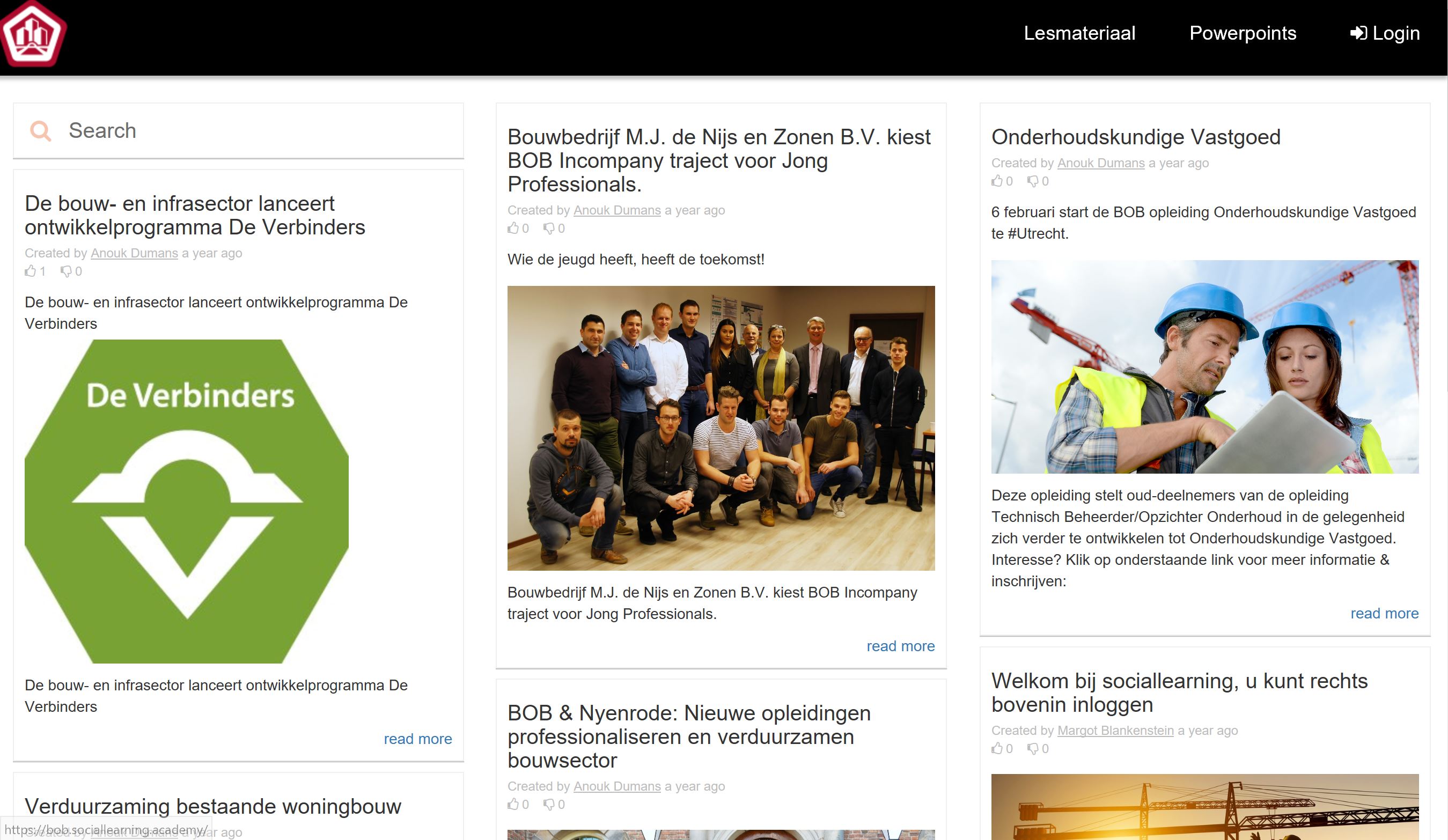Open read more for De Verbinders article

[x=418, y=739]
